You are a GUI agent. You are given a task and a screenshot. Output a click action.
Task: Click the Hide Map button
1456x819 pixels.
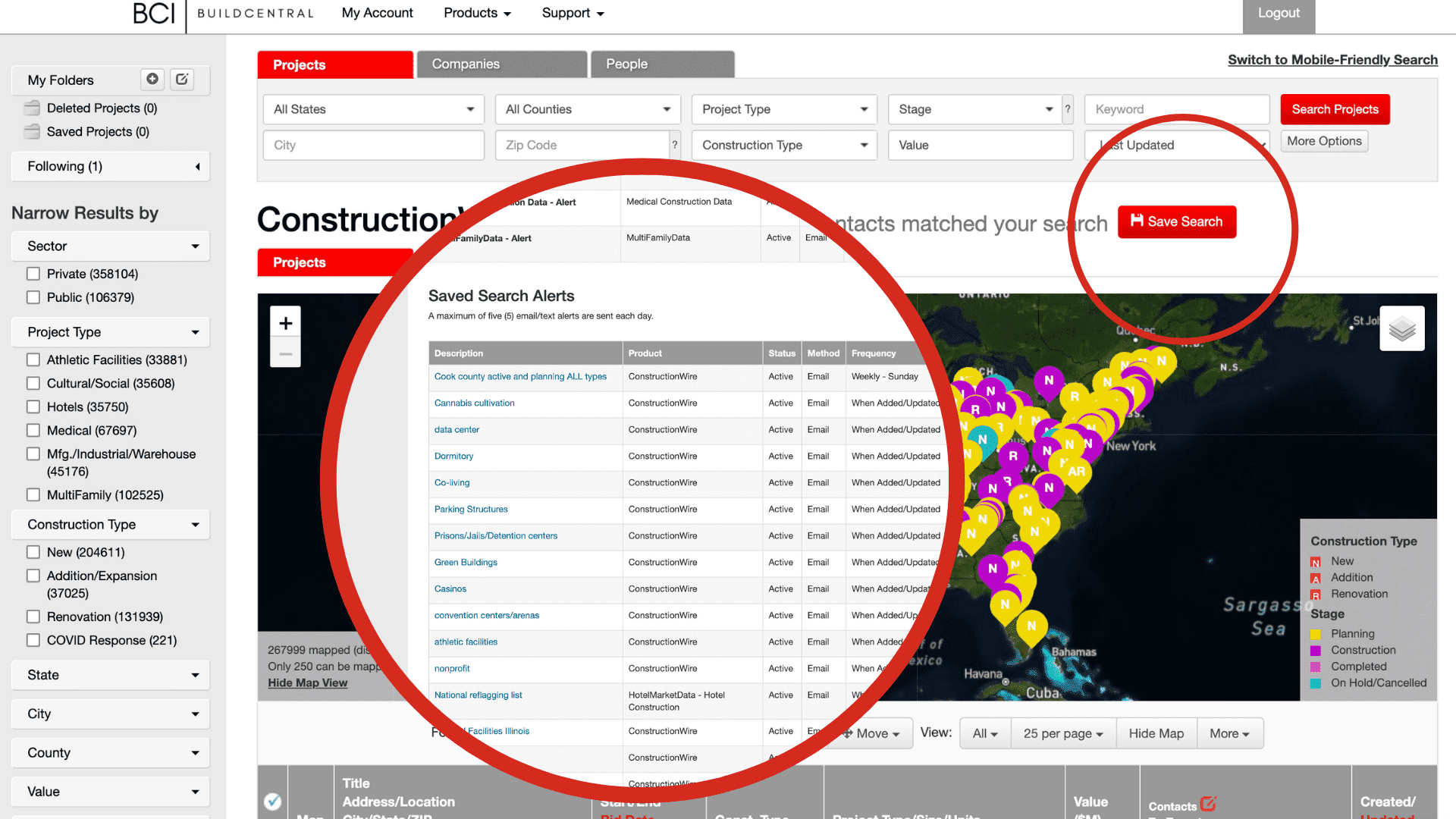coord(1156,733)
